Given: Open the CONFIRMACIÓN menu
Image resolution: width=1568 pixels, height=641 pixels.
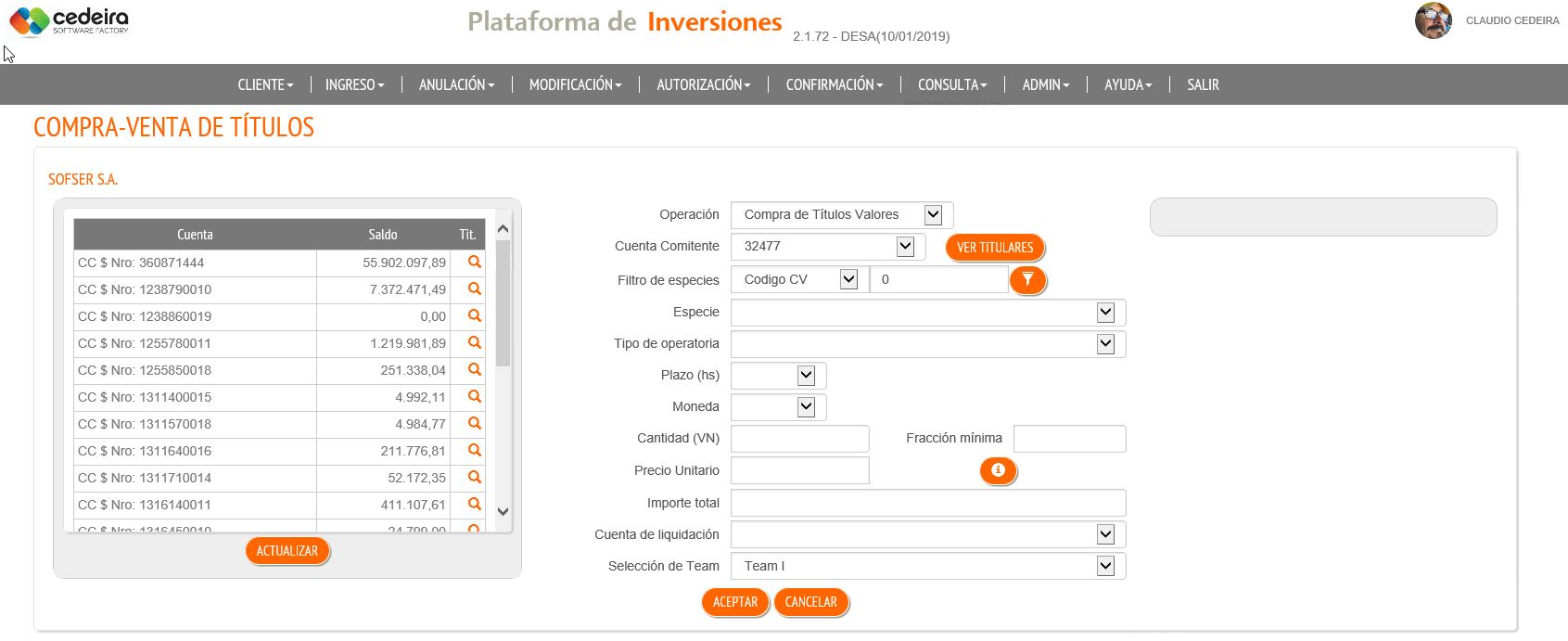Looking at the screenshot, I should click(x=835, y=84).
